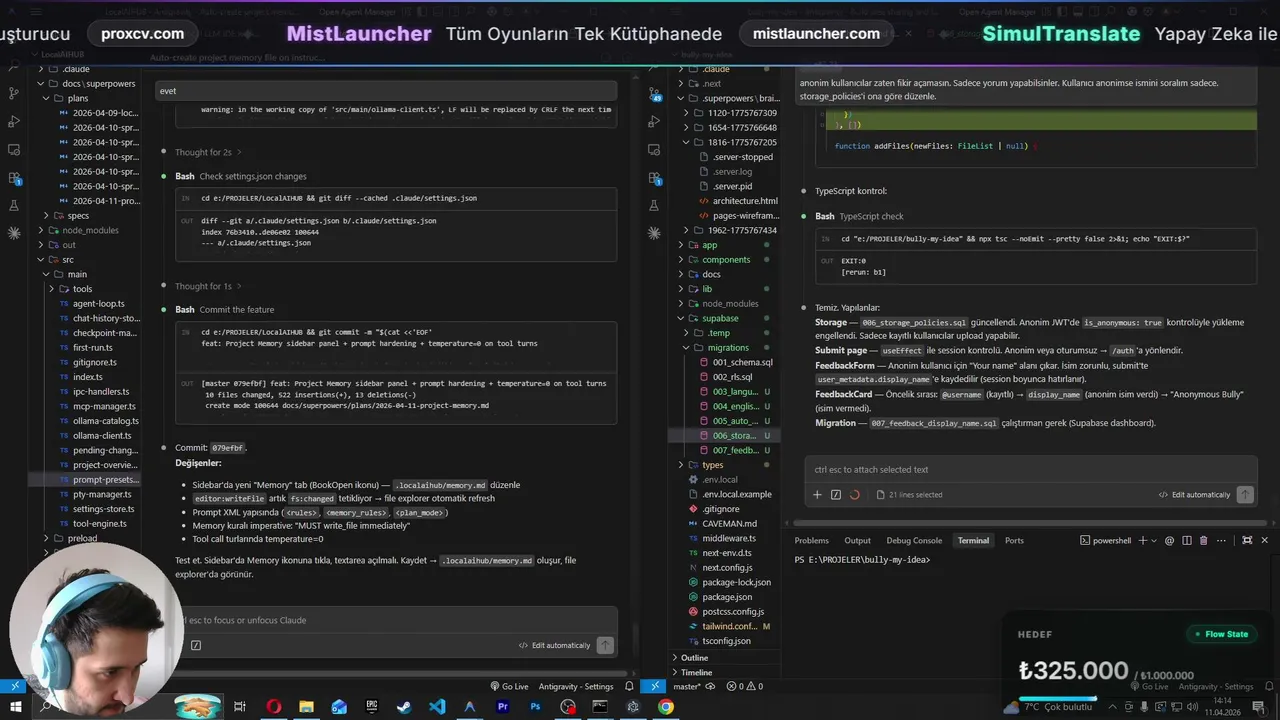
Task: Open new terminal launch profile dropdown
Action: point(1156,540)
